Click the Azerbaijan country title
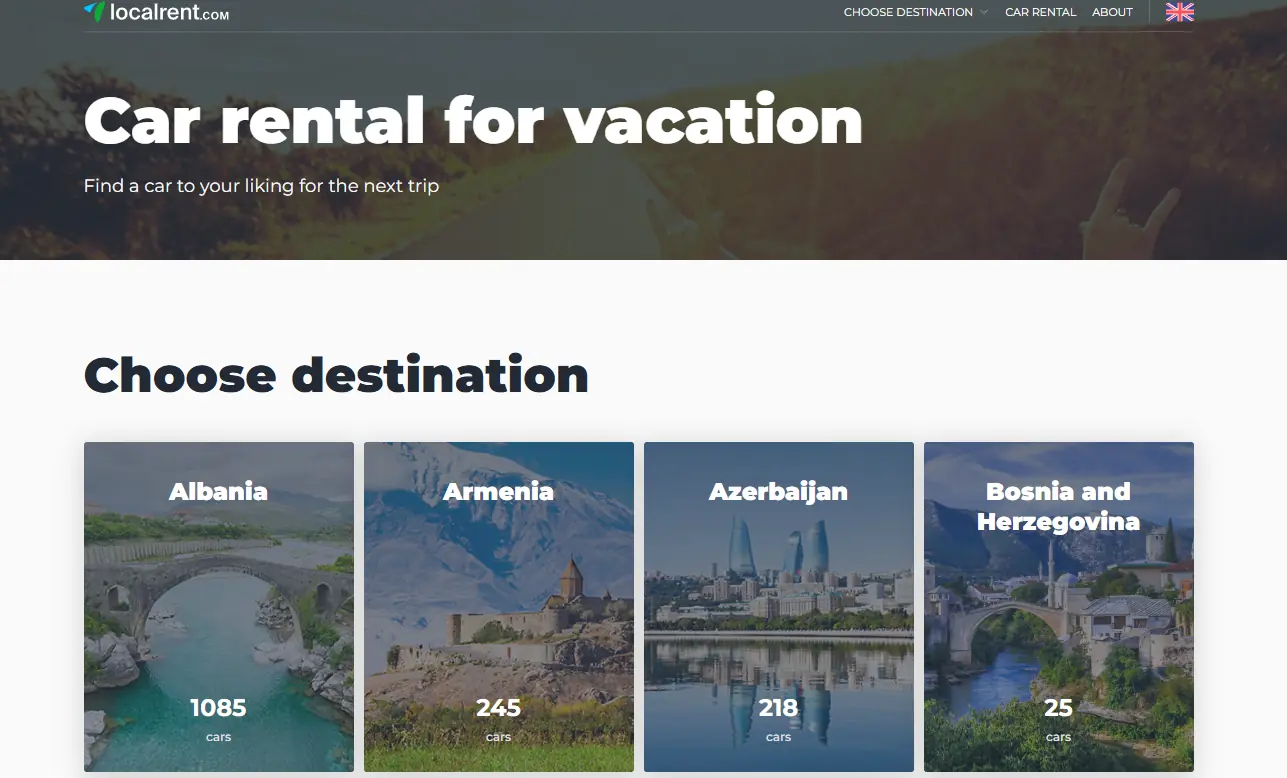This screenshot has width=1287, height=778. [778, 492]
